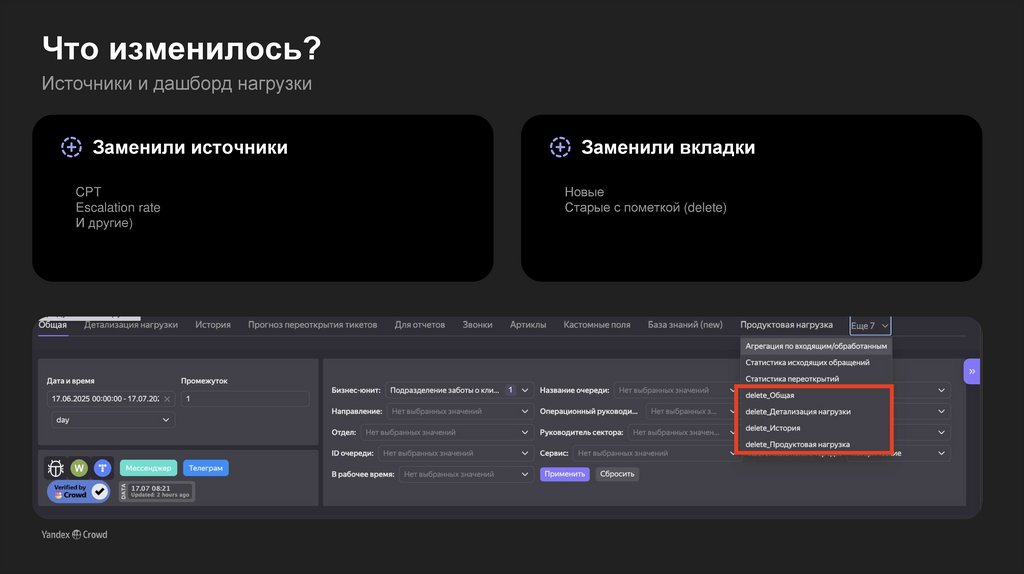Clear the date range with the X icon
1024x574 pixels.
(x=167, y=399)
